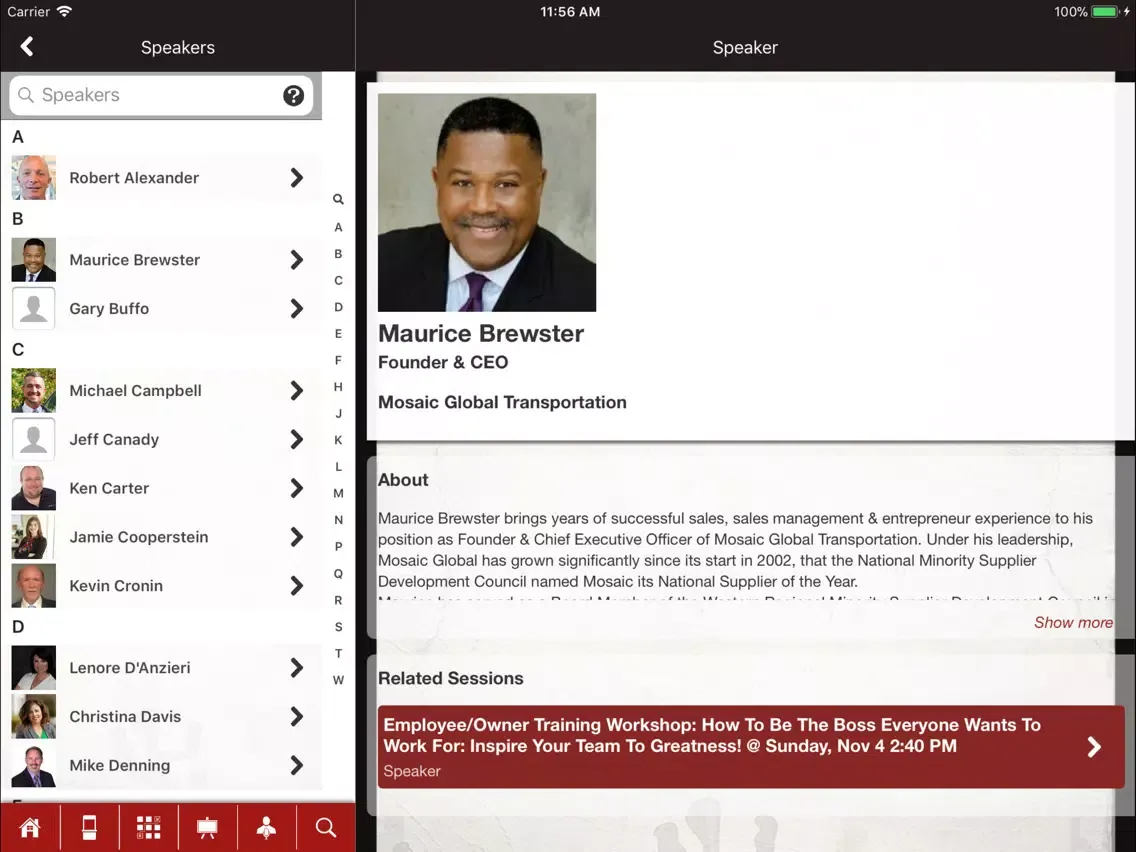Select the name "Jeff Canady" in list
Screen dimensions: 1136x852
pyautogui.click(x=114, y=440)
